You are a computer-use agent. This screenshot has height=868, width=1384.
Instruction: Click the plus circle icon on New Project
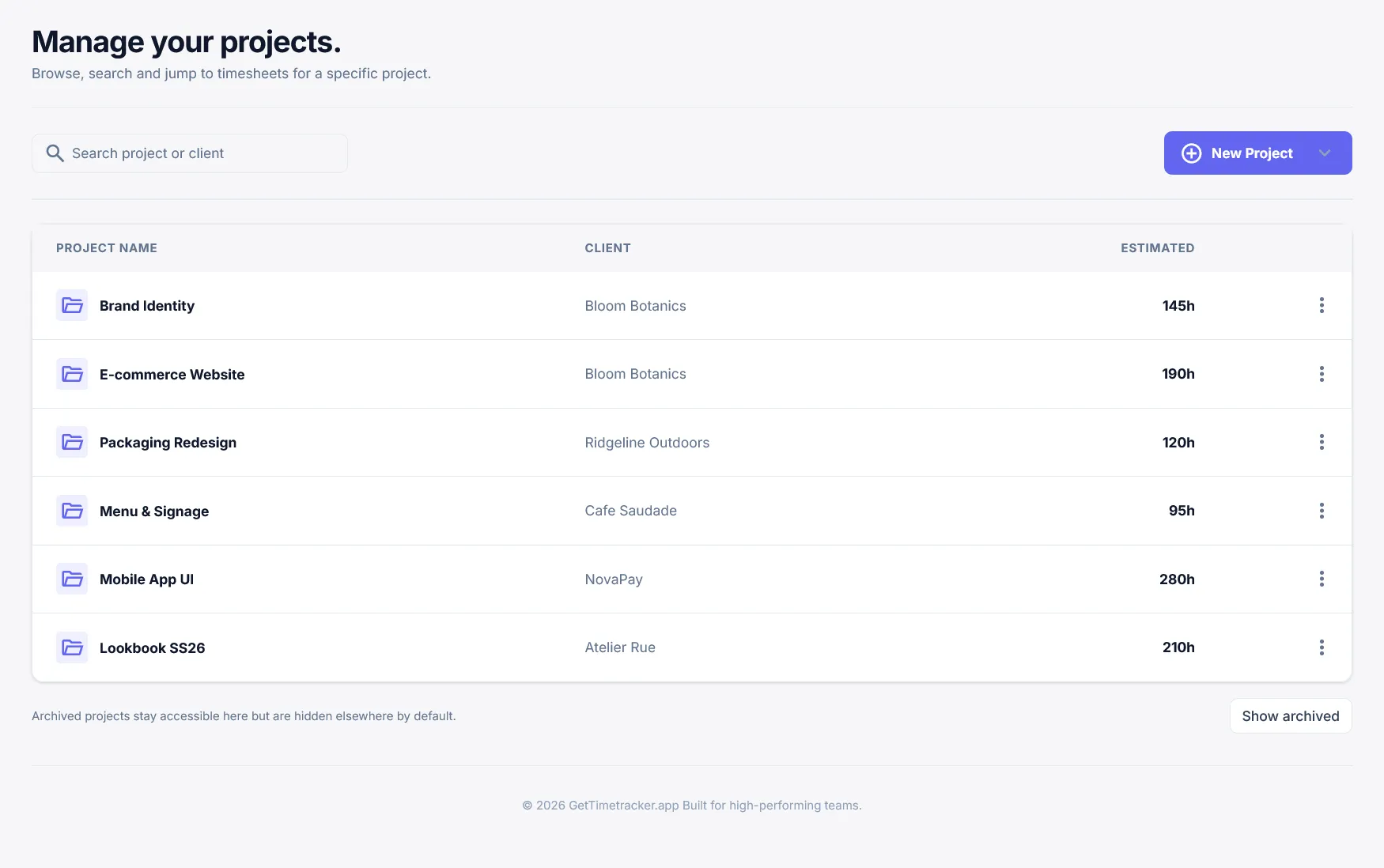pyautogui.click(x=1191, y=153)
